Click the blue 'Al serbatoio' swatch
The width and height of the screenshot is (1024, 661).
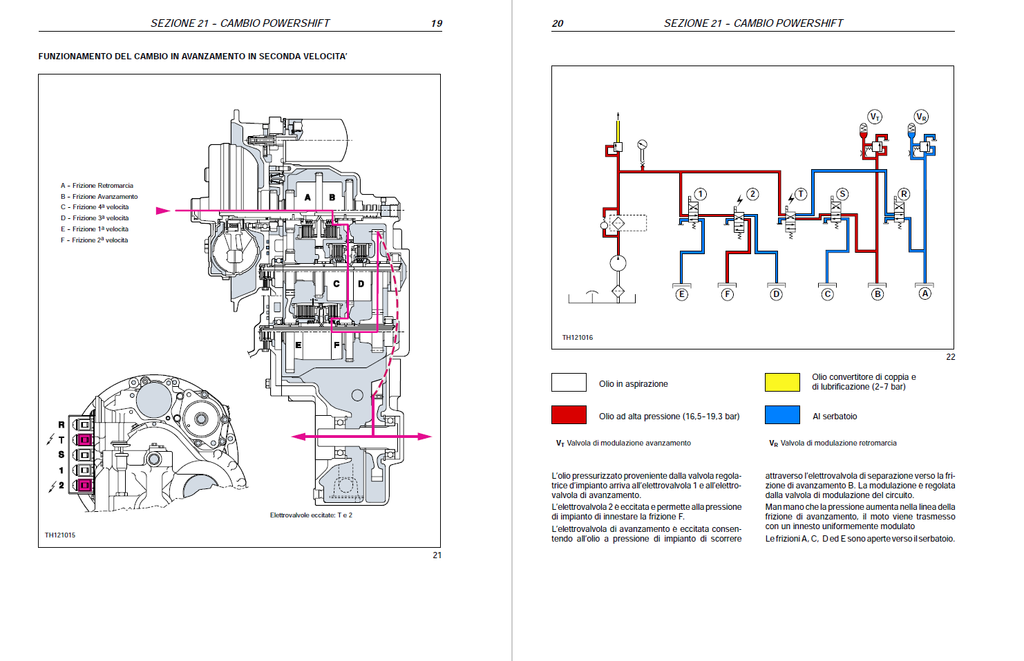click(x=782, y=415)
